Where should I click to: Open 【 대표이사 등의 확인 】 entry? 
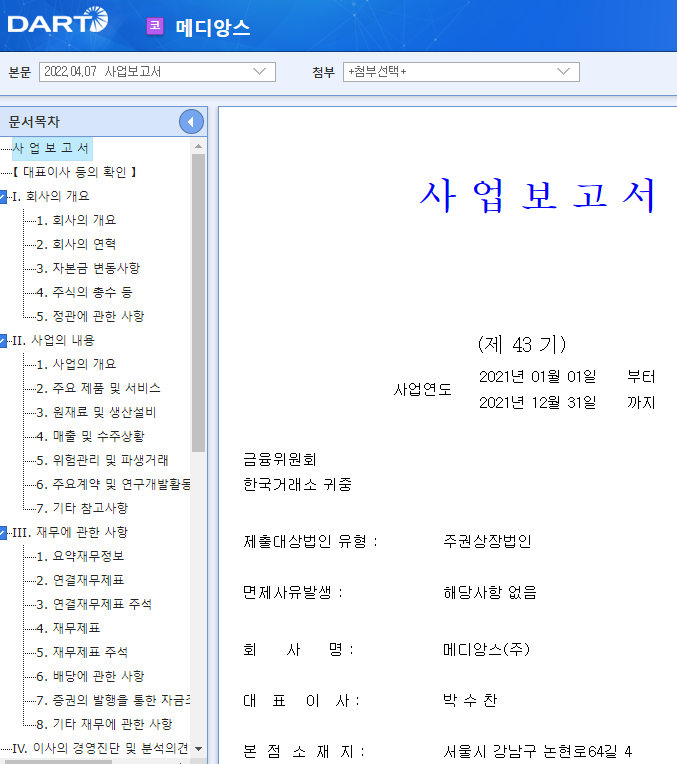point(75,172)
